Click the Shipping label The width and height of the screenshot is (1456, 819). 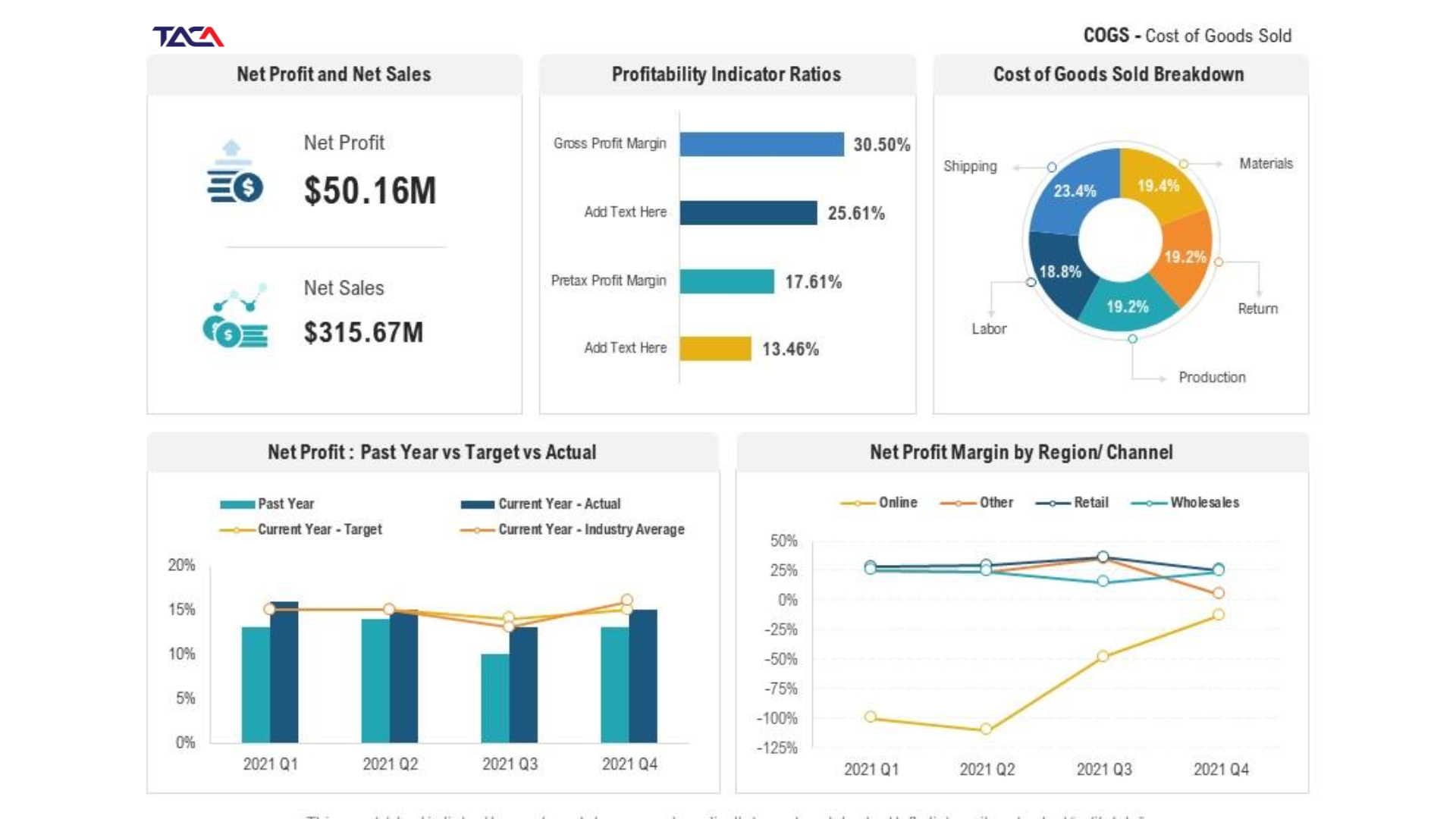(970, 166)
